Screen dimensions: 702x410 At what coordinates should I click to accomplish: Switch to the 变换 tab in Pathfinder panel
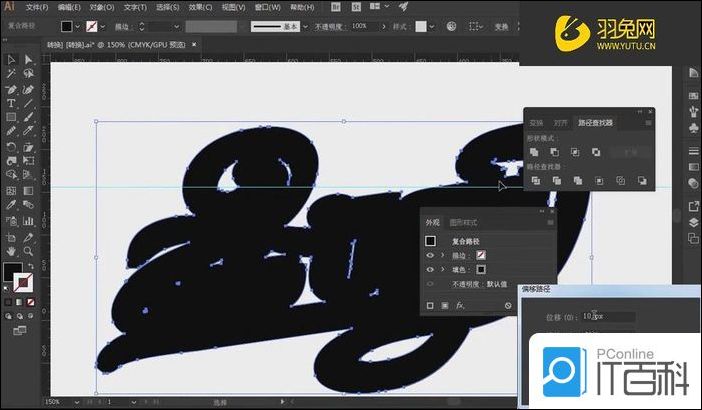(x=537, y=123)
